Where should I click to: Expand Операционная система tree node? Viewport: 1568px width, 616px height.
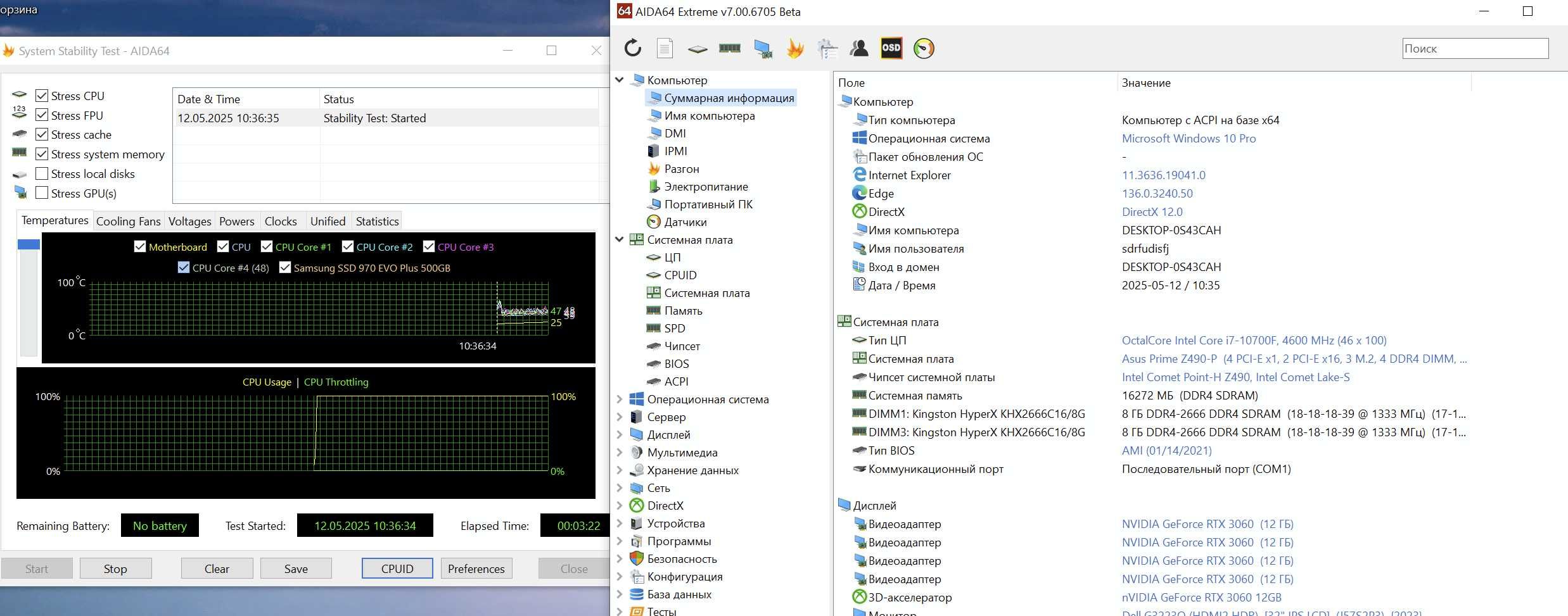tap(620, 399)
